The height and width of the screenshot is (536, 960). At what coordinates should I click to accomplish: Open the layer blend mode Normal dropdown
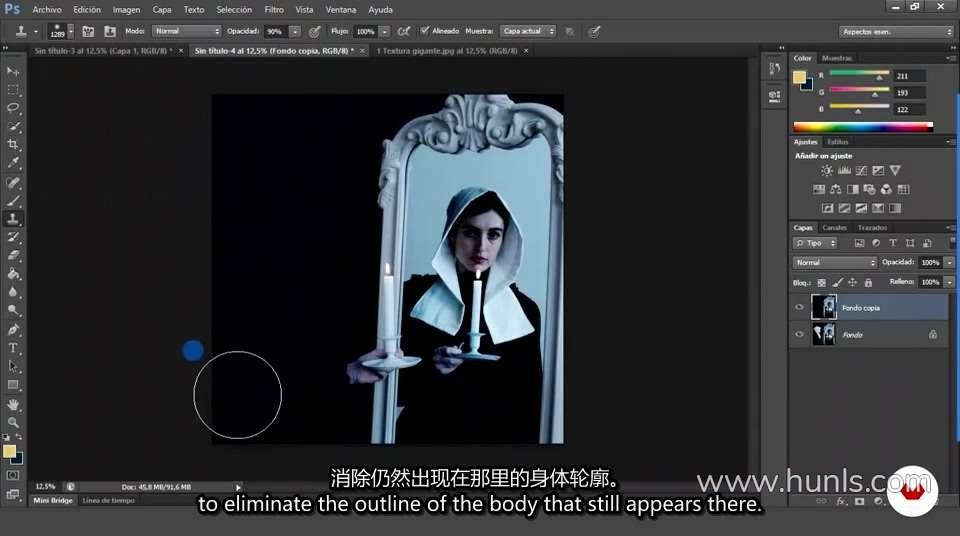835,262
